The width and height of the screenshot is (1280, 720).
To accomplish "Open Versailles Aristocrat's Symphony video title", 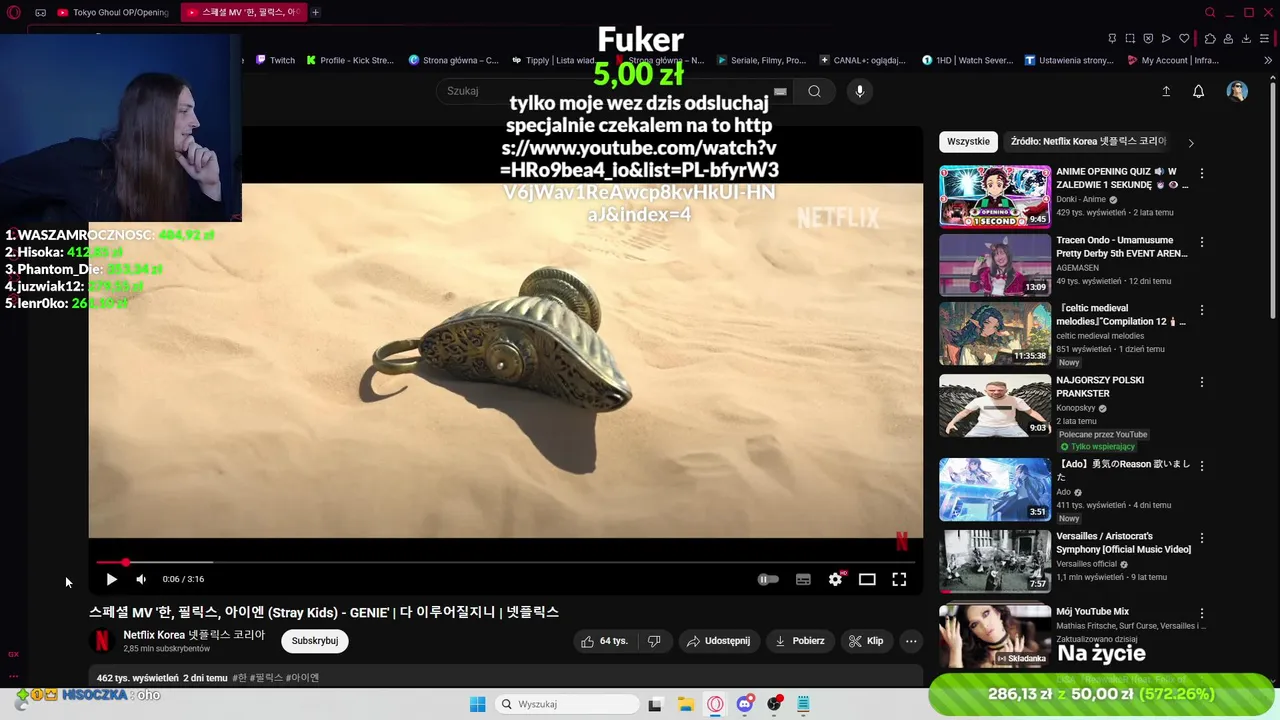I will click(x=1123, y=543).
